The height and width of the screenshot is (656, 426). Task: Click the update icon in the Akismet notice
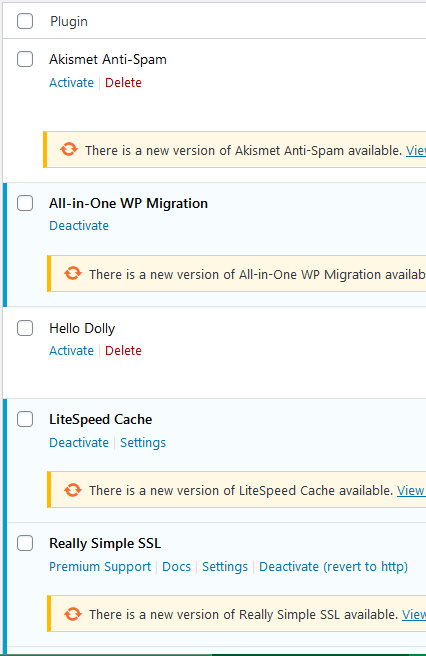[69, 149]
